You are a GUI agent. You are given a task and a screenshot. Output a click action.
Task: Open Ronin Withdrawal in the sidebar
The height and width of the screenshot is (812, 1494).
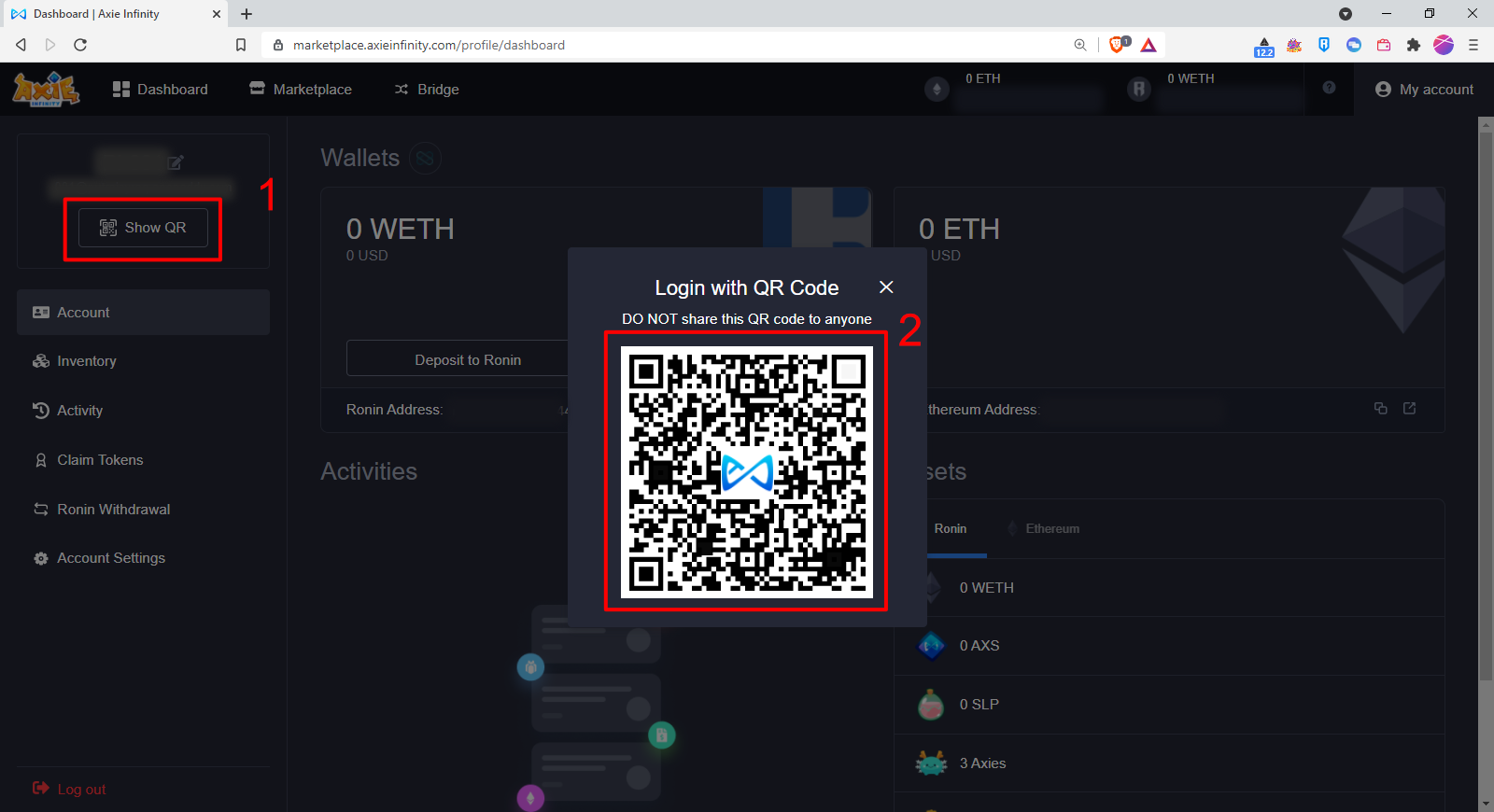(143, 510)
